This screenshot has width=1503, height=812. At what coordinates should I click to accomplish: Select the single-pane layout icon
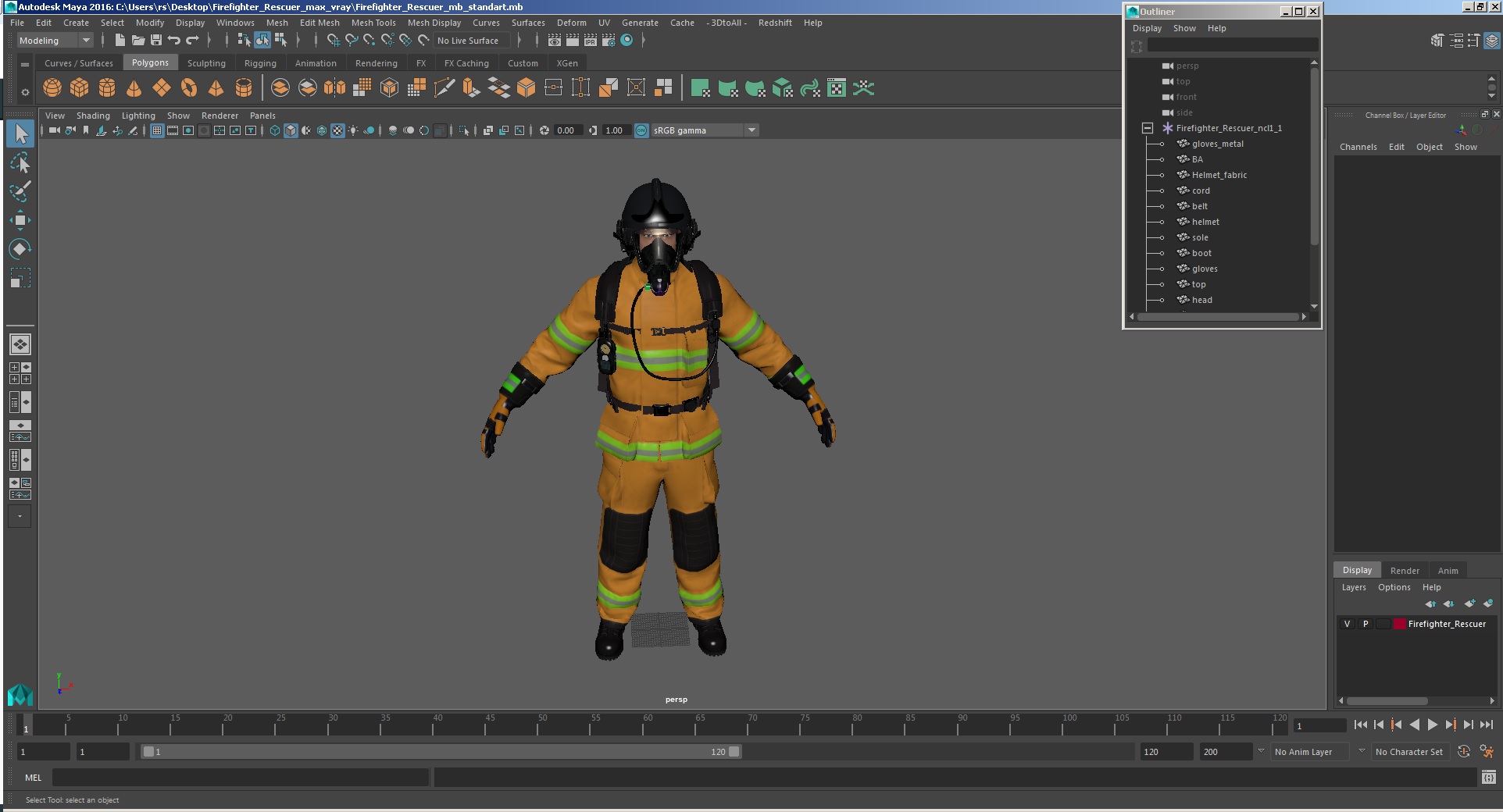[x=20, y=344]
